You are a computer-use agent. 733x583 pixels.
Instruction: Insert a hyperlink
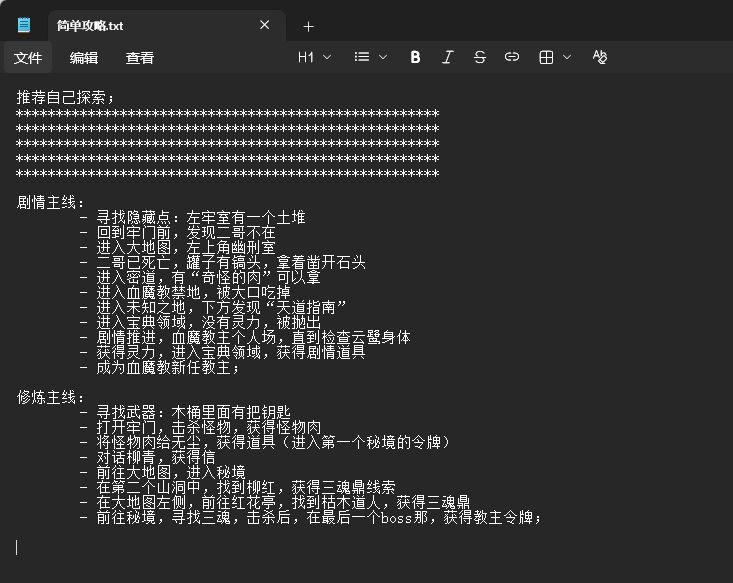coord(512,57)
